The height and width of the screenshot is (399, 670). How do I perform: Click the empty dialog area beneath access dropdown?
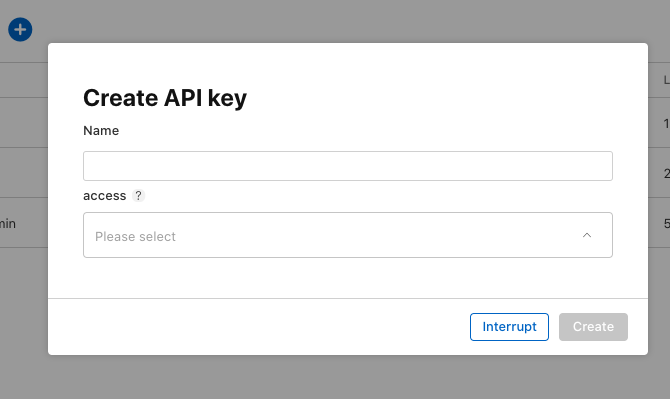click(x=348, y=278)
